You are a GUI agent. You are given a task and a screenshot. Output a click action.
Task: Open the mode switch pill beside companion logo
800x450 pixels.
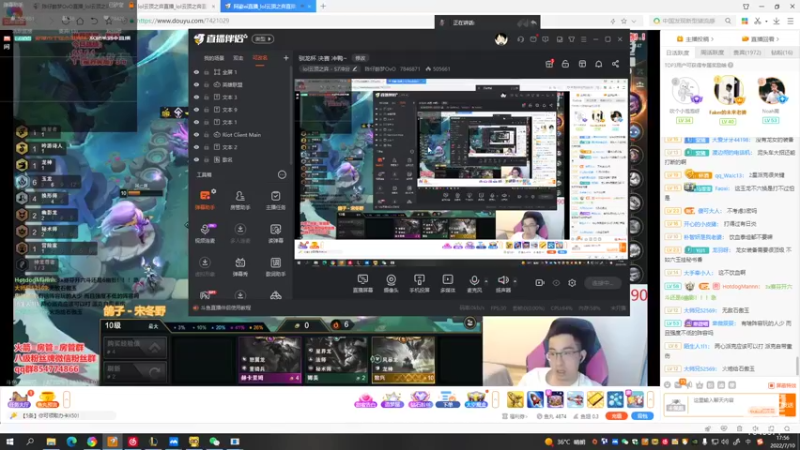[263, 39]
